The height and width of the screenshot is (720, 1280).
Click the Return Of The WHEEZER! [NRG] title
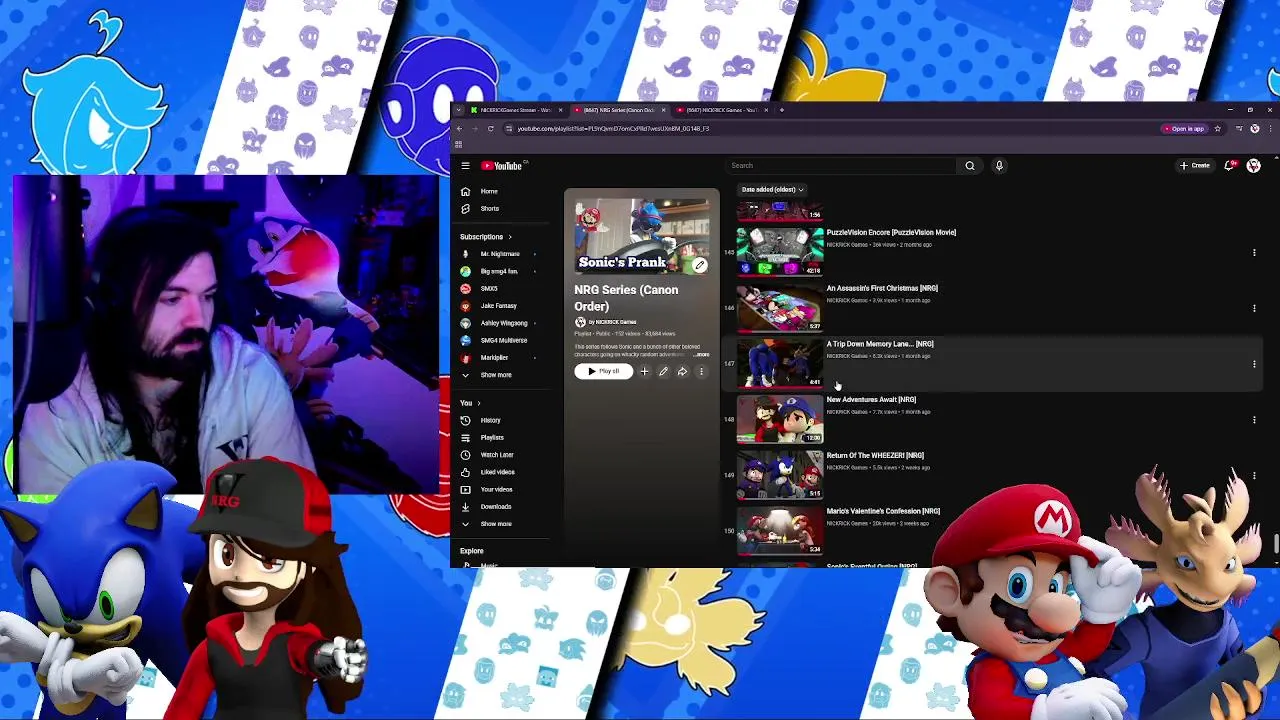click(x=875, y=456)
